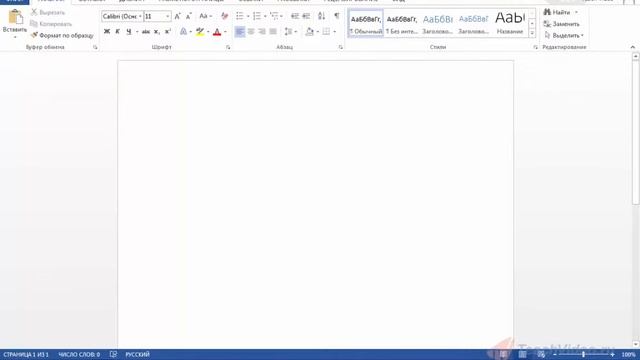Sort paragraph text with A-Z icon
This screenshot has height=360, width=640.
[322, 16]
